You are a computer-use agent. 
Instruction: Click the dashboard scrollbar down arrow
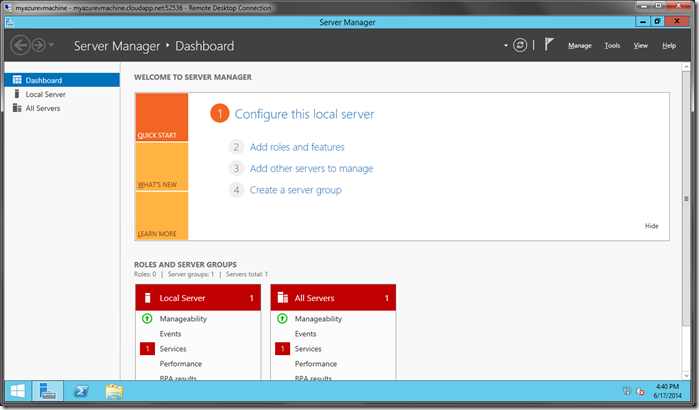coord(686,376)
